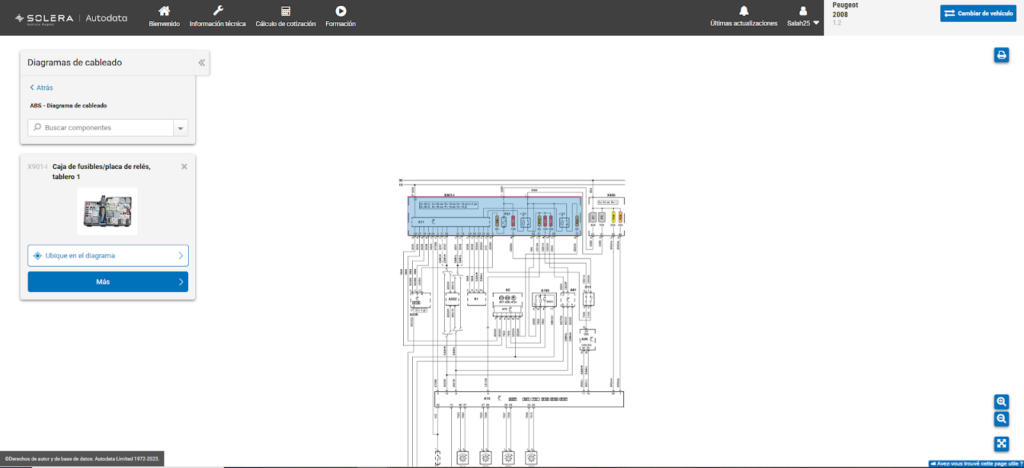Open the Información técnica menu
Viewport: 1024px width, 468px height.
tap(217, 16)
